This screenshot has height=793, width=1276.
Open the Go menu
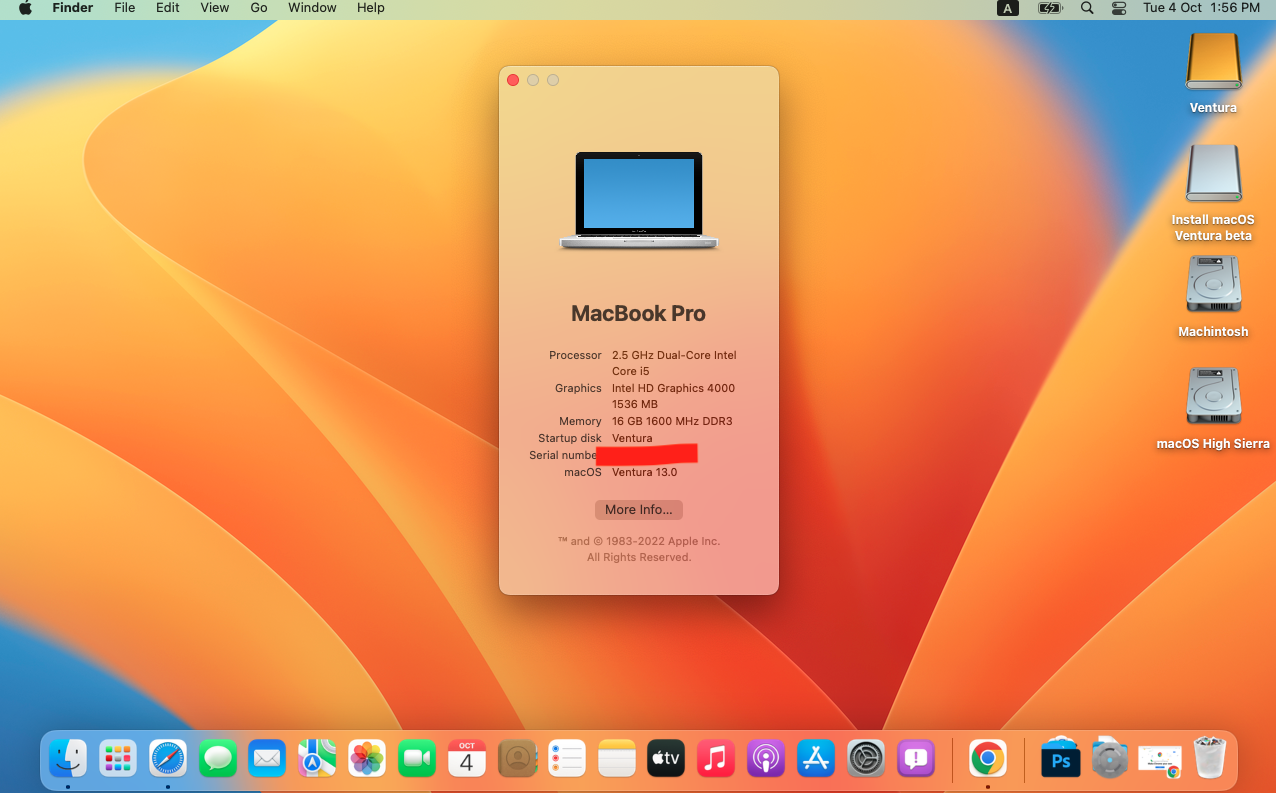point(259,8)
